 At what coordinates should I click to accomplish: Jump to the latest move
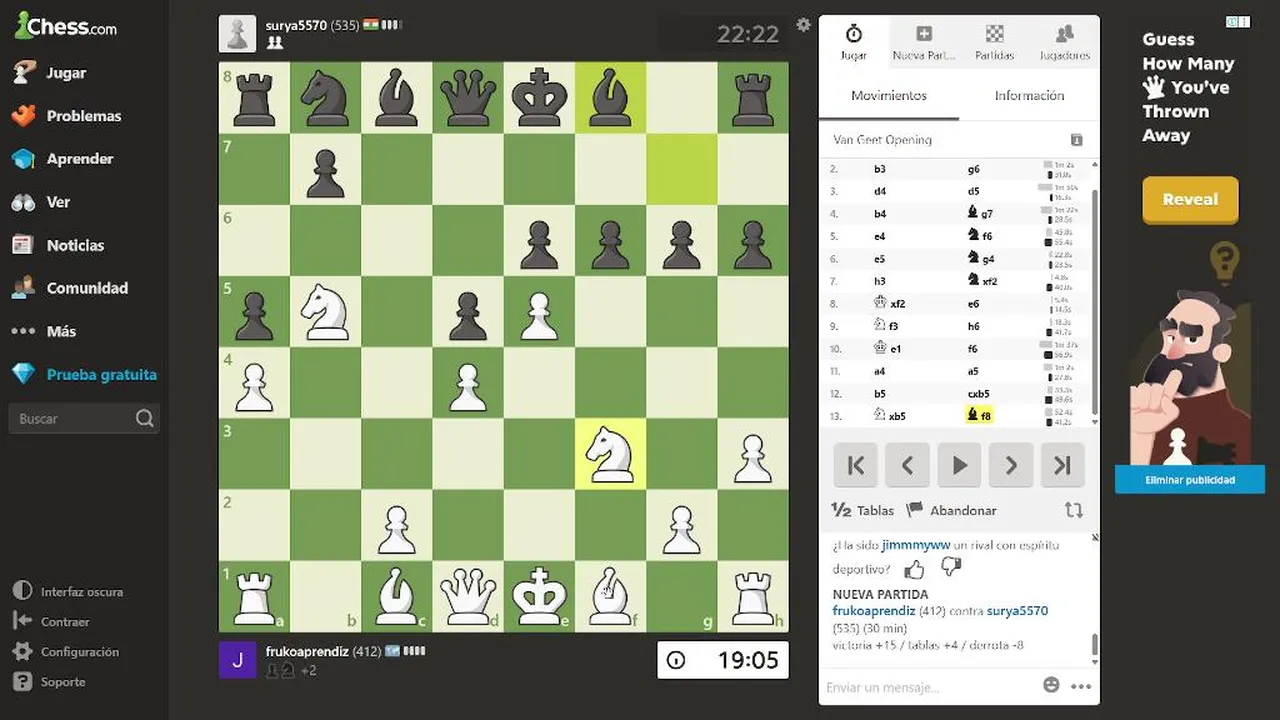click(1063, 465)
